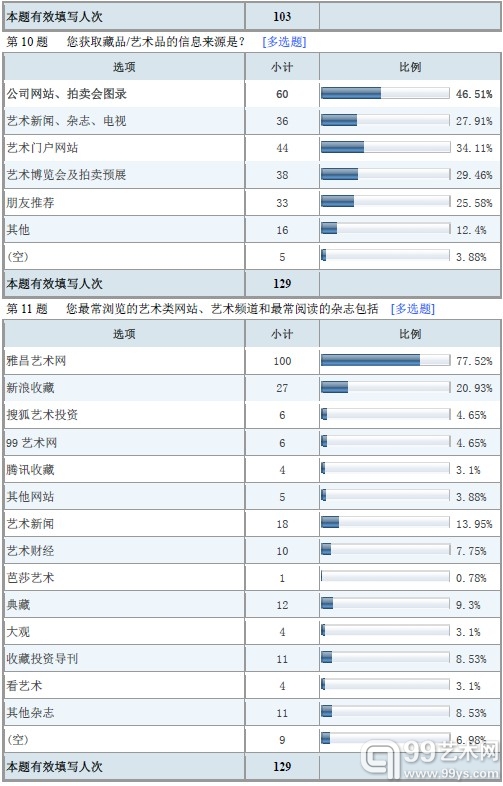Click the 艺术新闻 13.95% bar
Image resolution: width=503 pixels, height=786 pixels.
385,523
